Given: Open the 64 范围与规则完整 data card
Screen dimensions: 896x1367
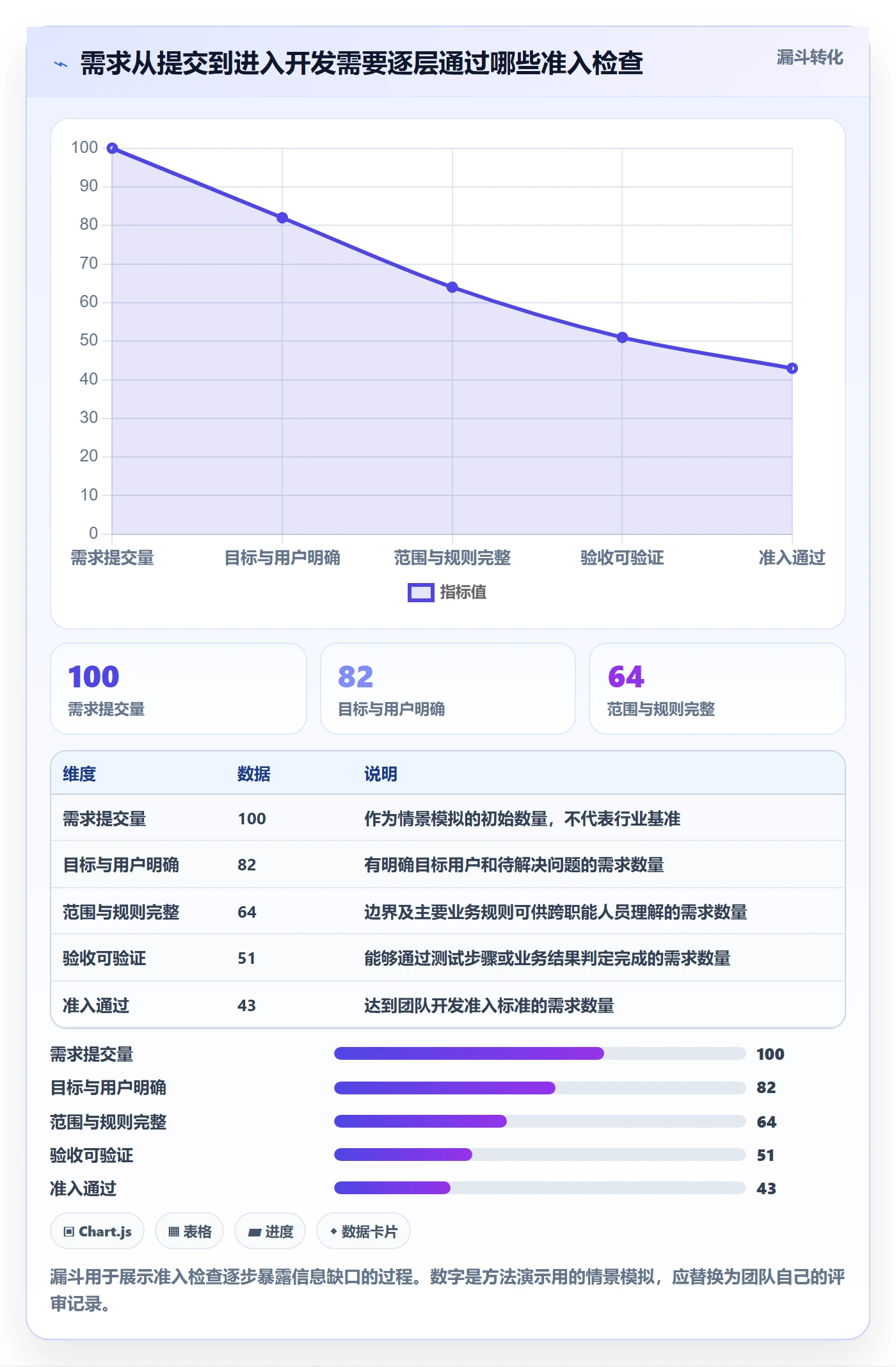Looking at the screenshot, I should (717, 689).
